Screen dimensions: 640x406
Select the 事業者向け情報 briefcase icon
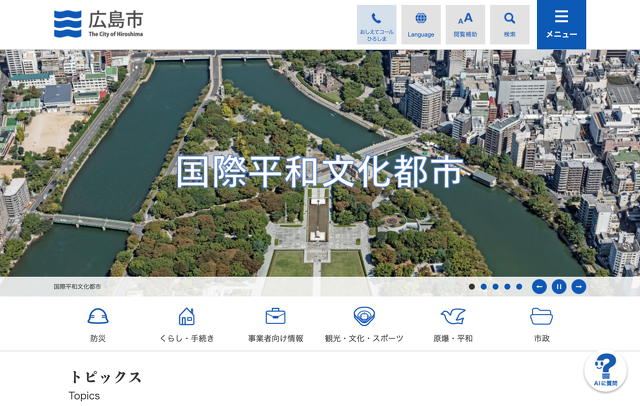(x=275, y=324)
